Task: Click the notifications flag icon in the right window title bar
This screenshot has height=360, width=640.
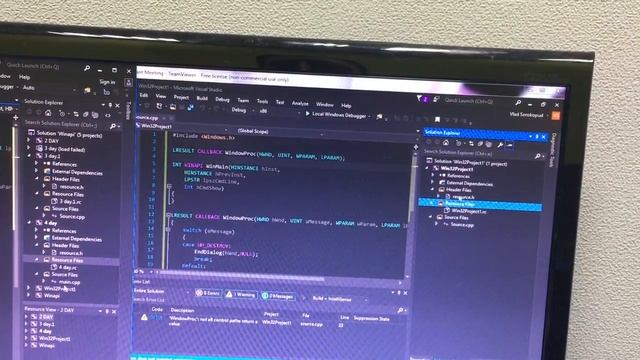Action: point(420,98)
